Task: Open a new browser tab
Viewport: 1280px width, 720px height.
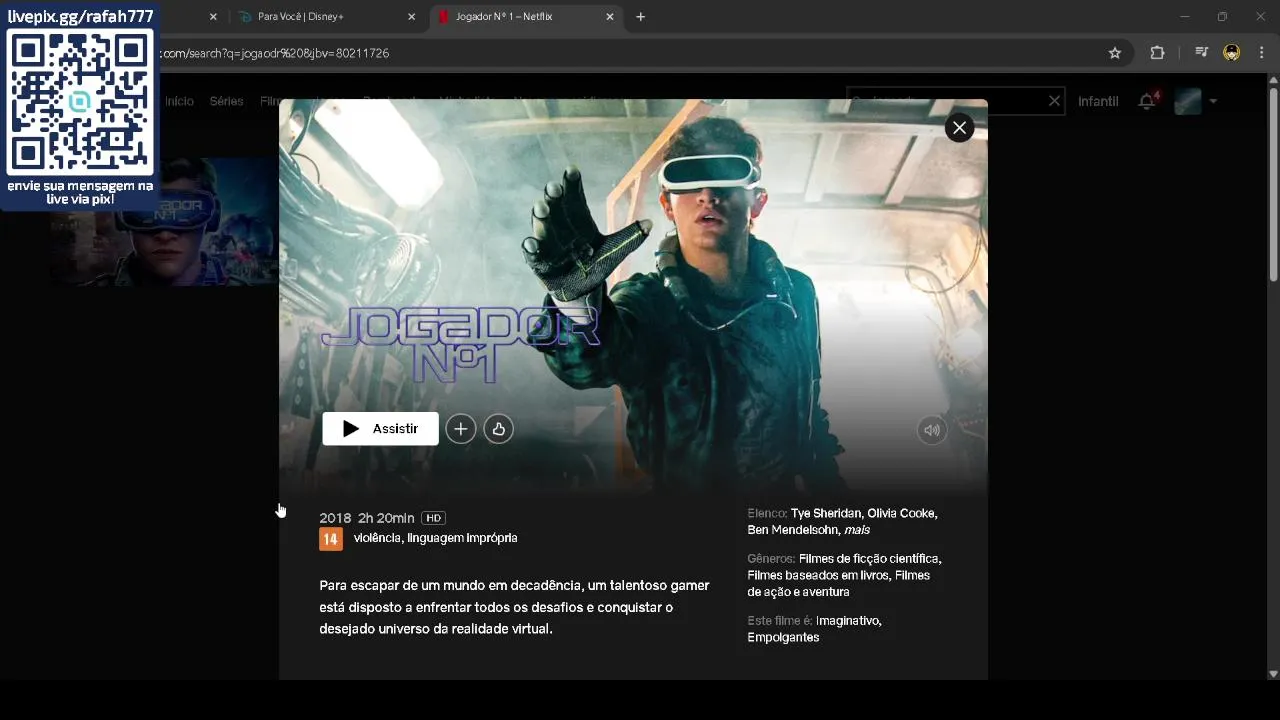Action: 641,17
